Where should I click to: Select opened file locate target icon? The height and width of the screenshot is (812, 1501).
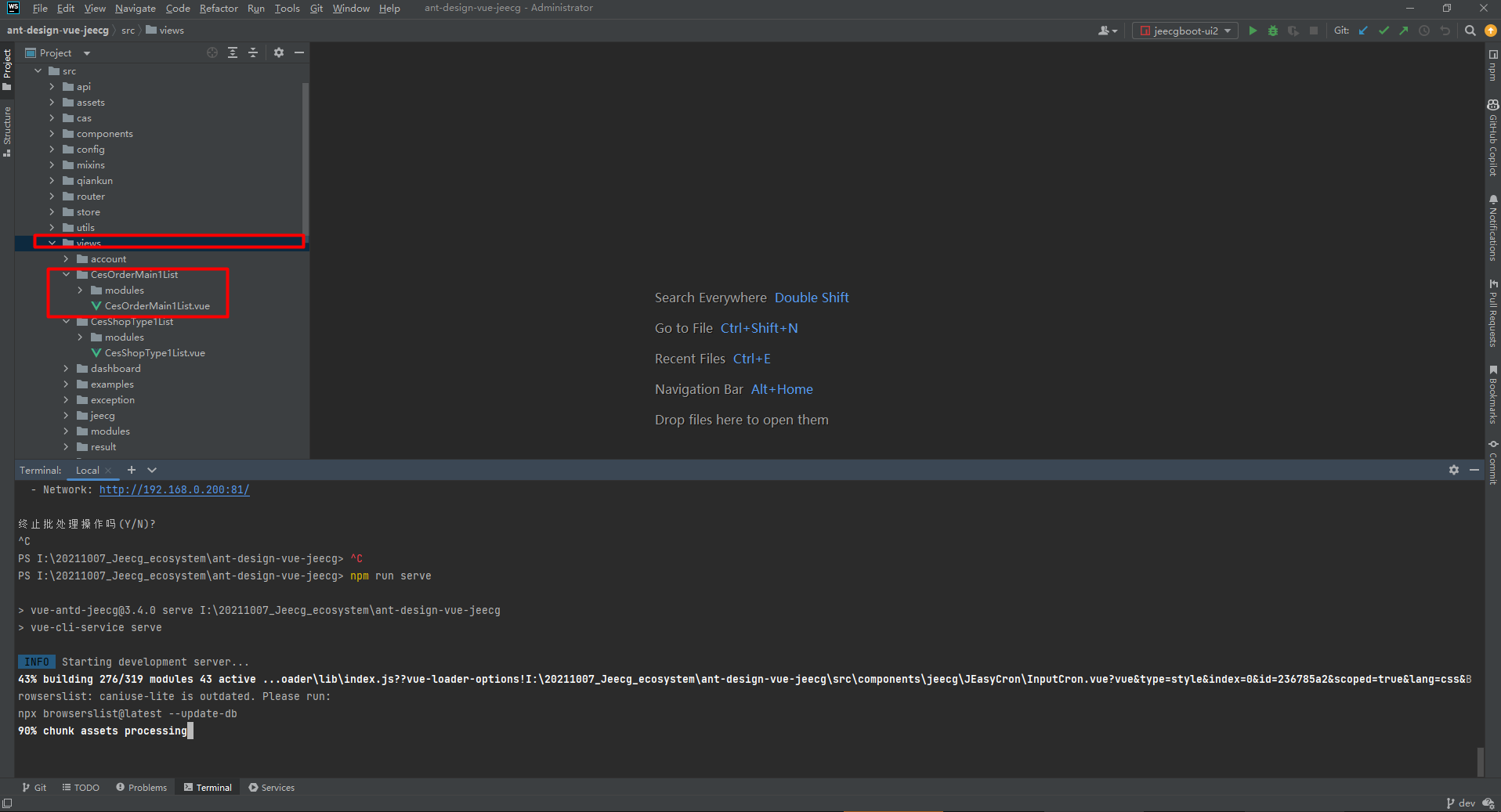pyautogui.click(x=212, y=52)
